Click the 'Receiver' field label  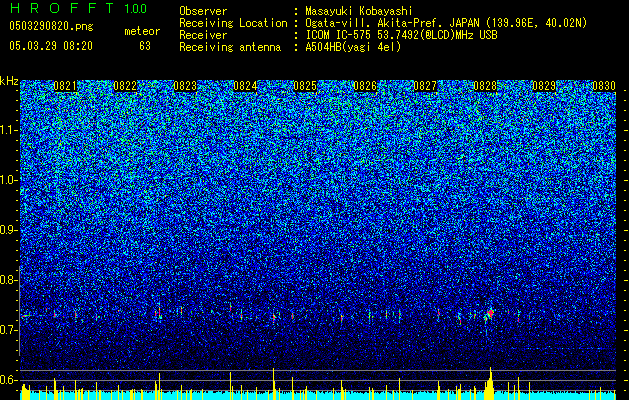203,35
